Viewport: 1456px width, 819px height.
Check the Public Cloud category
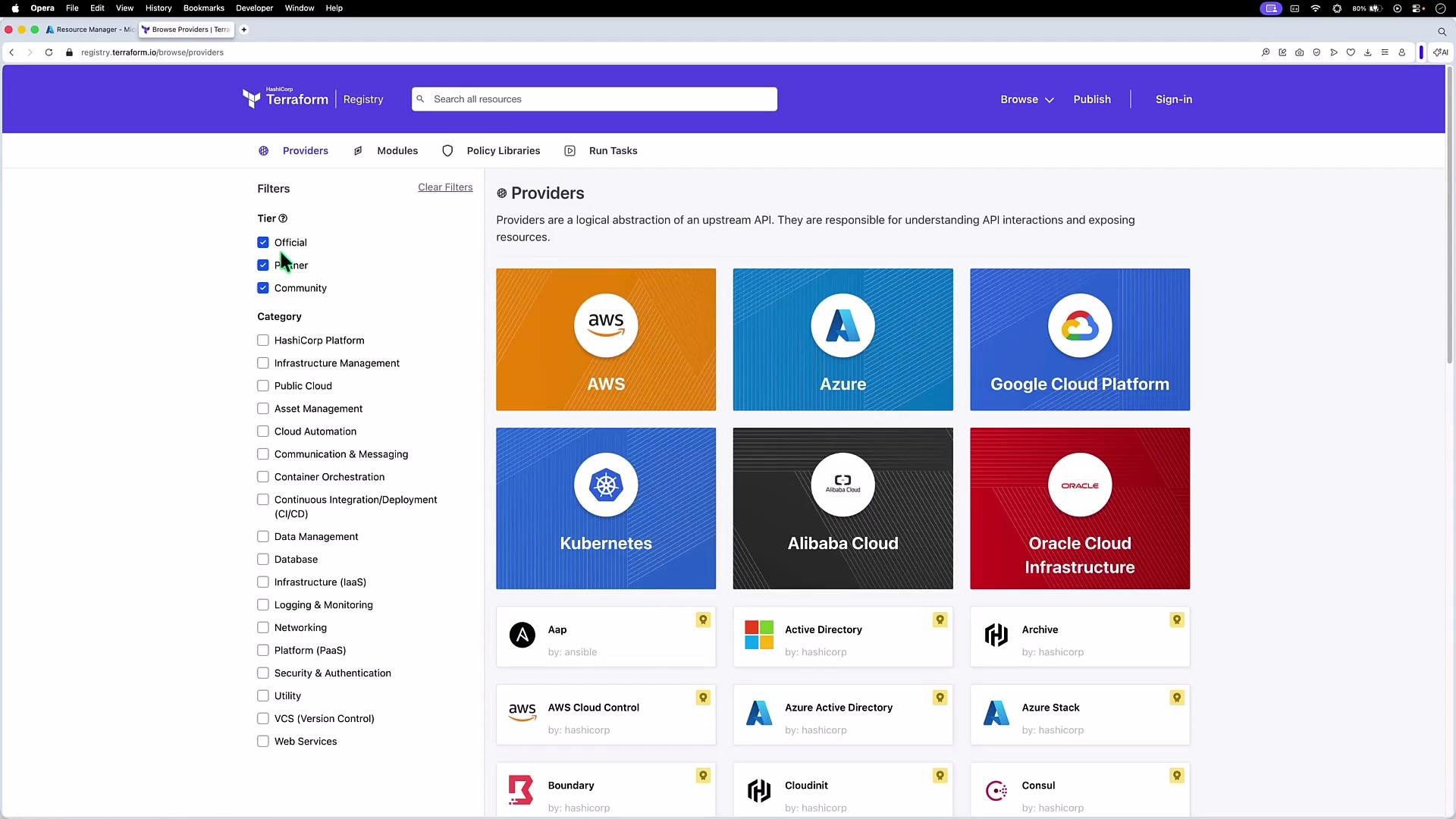coord(263,386)
